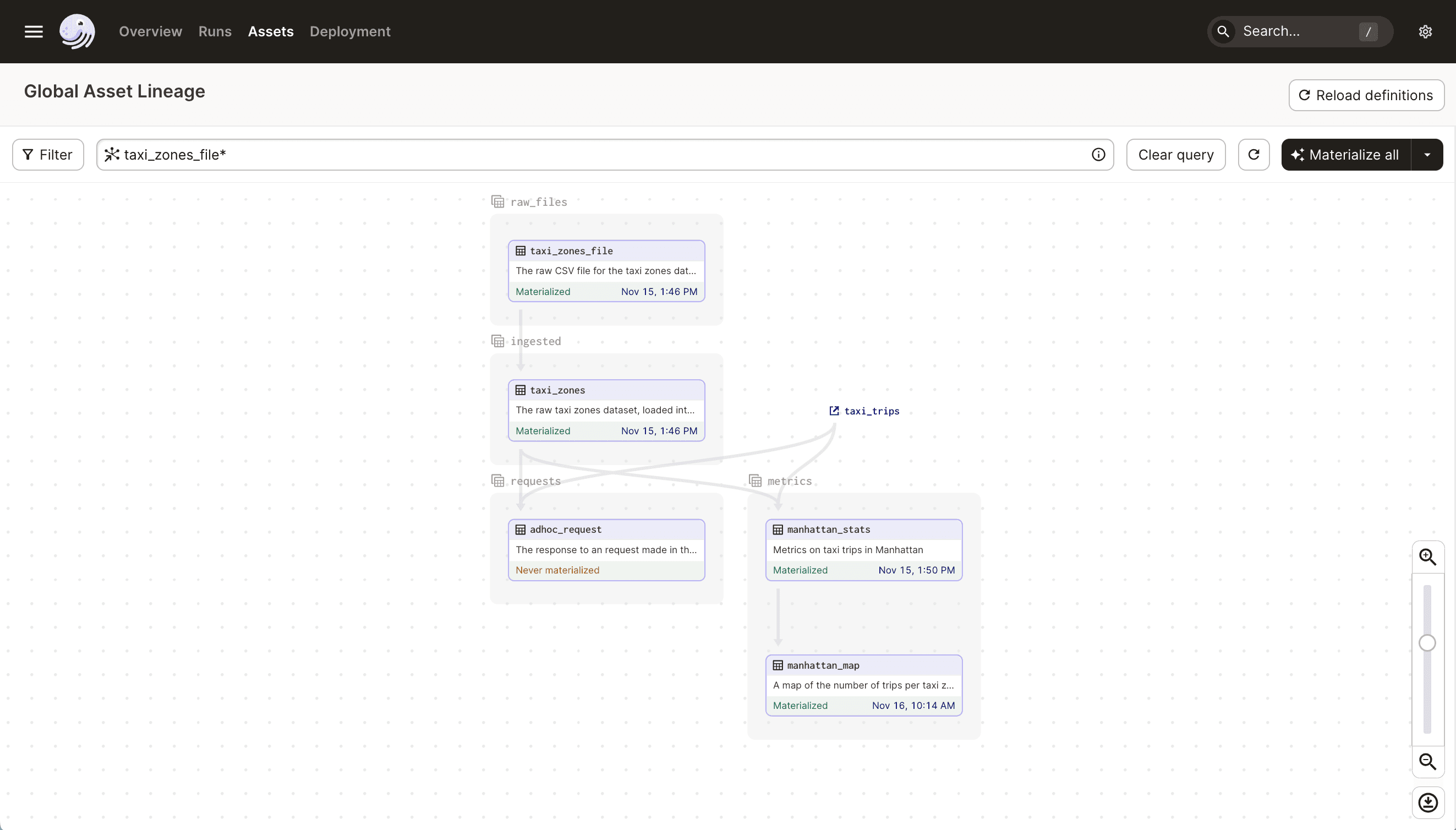The height and width of the screenshot is (830, 1456).
Task: Click the info icon next to query input
Action: (x=1098, y=154)
